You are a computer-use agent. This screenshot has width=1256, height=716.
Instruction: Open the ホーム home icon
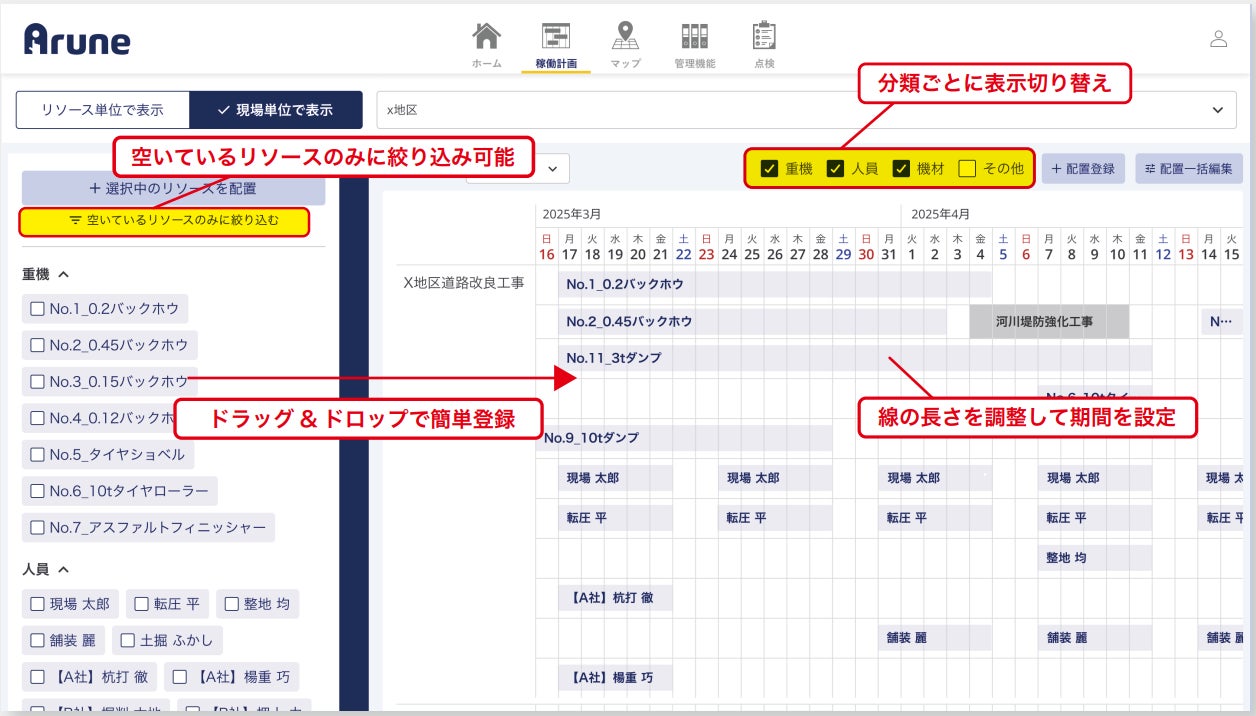[x=486, y=36]
